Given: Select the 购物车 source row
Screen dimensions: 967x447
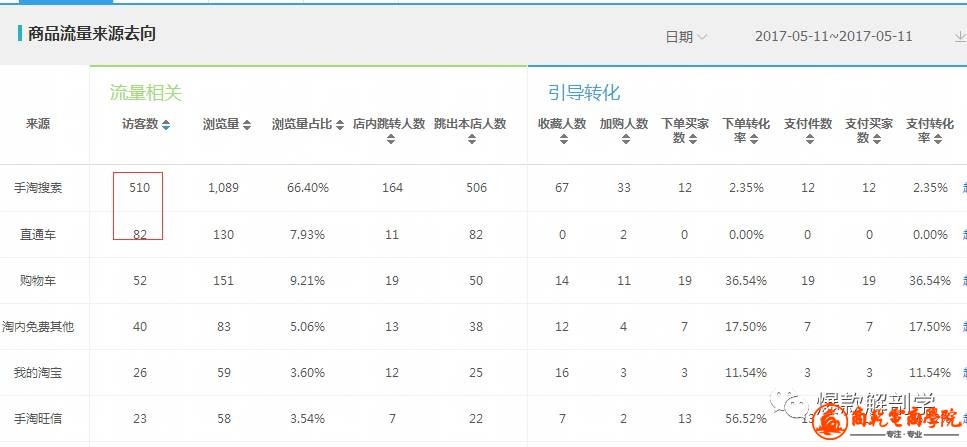Looking at the screenshot, I should click(x=38, y=281).
